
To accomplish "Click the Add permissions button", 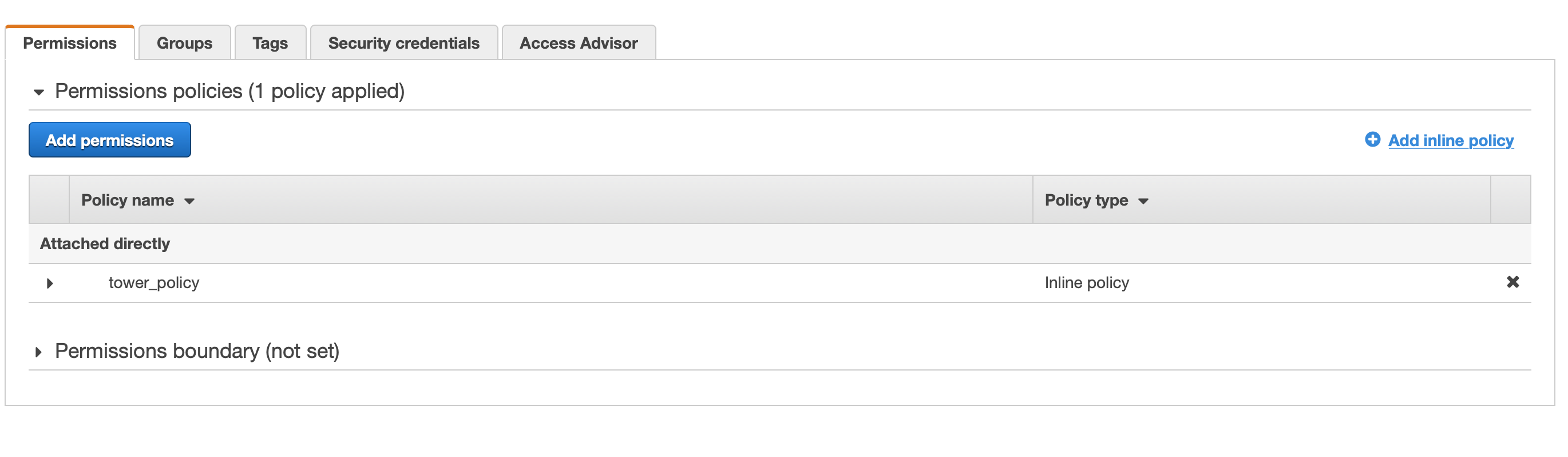I will (x=109, y=140).
